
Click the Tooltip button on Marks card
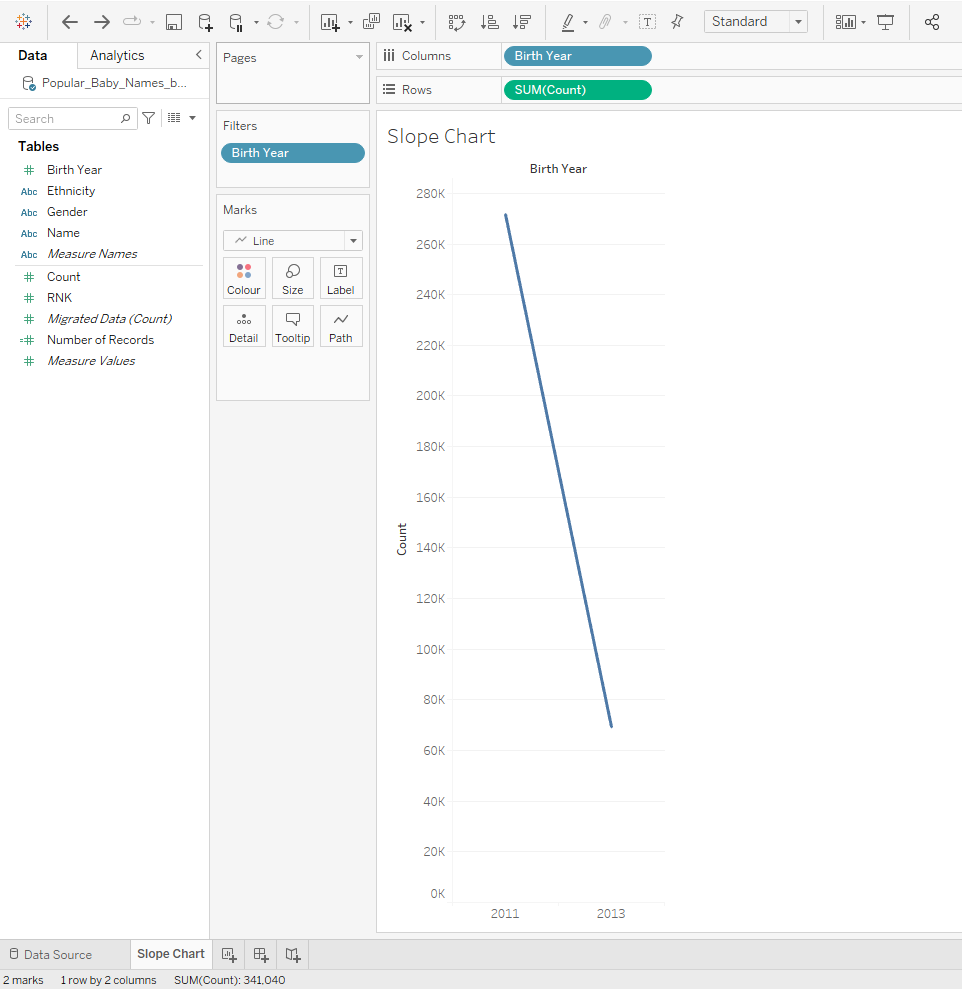click(x=292, y=326)
